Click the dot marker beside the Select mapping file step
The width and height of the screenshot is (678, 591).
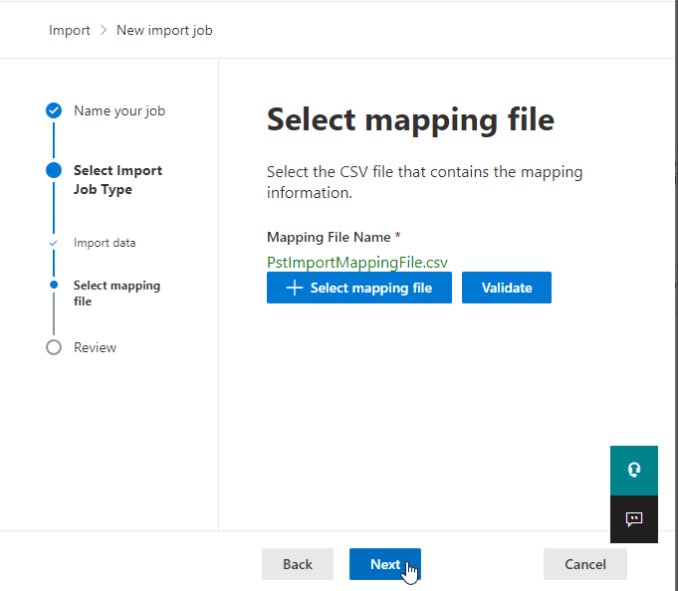pyautogui.click(x=54, y=285)
